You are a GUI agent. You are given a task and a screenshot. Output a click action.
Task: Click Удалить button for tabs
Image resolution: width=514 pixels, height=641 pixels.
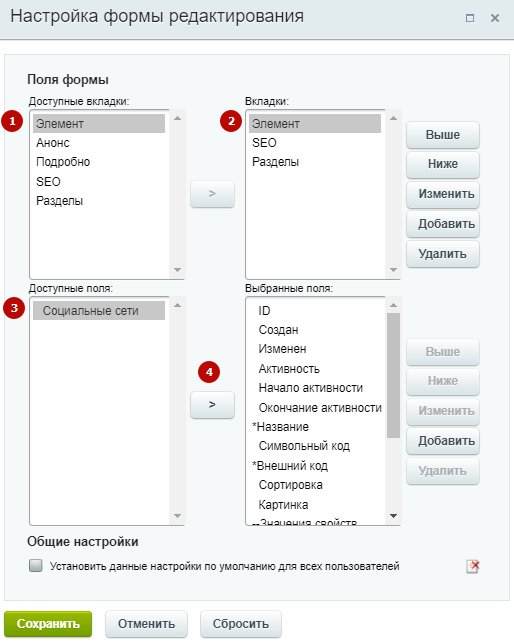pos(443,254)
